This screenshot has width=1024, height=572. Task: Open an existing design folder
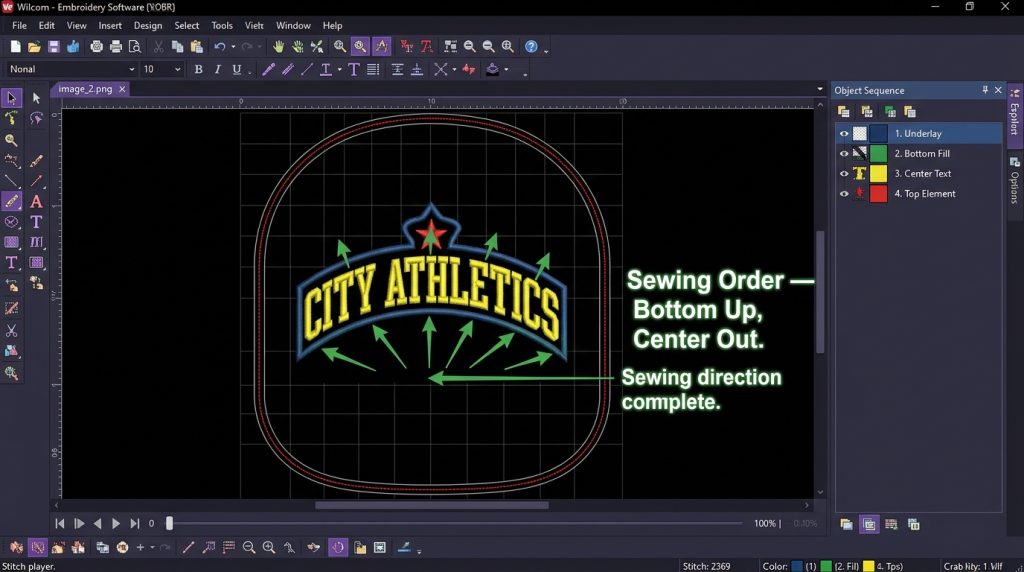coord(34,46)
